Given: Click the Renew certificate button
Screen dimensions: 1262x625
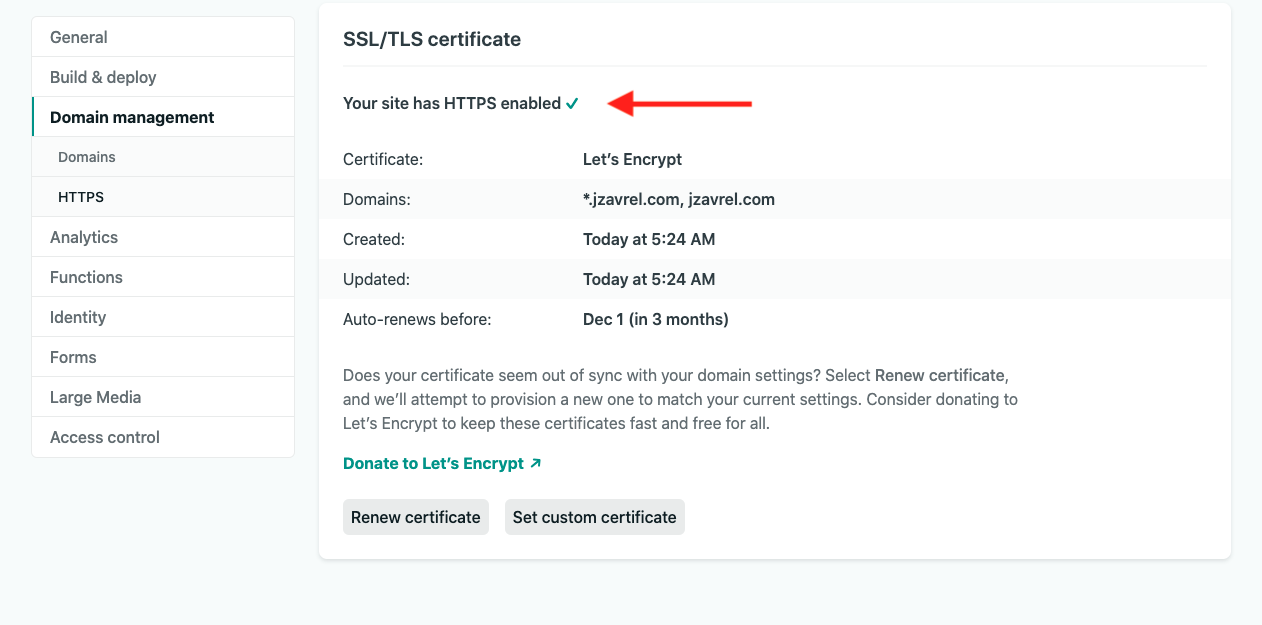Looking at the screenshot, I should coord(416,517).
